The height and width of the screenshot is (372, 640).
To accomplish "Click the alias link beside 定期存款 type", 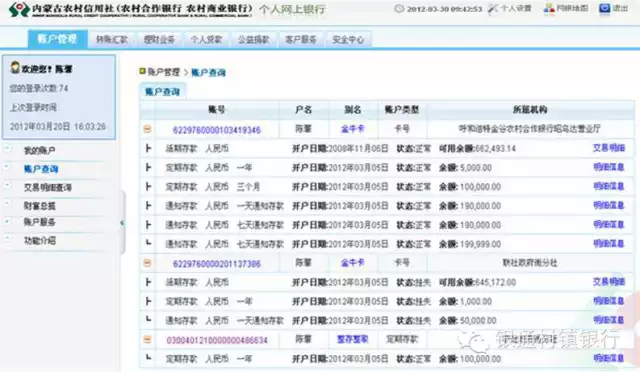I will 353,339.
